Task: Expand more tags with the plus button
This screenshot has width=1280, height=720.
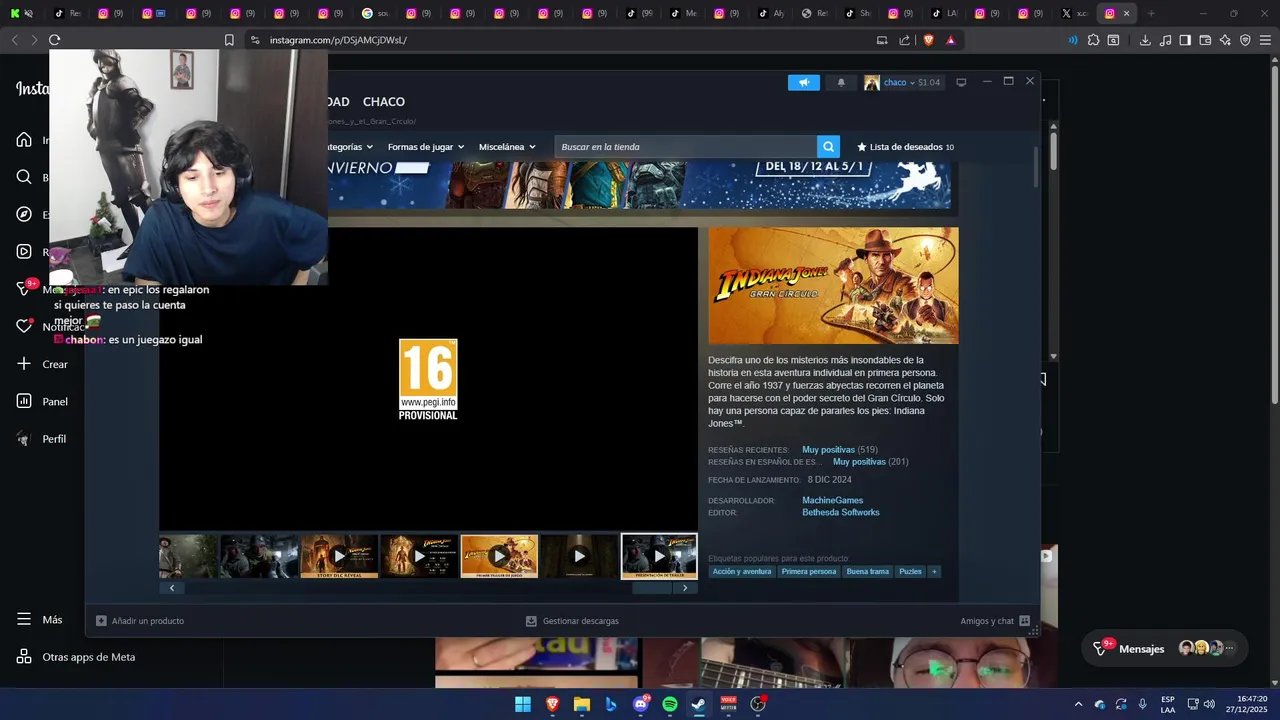Action: pyautogui.click(x=934, y=572)
